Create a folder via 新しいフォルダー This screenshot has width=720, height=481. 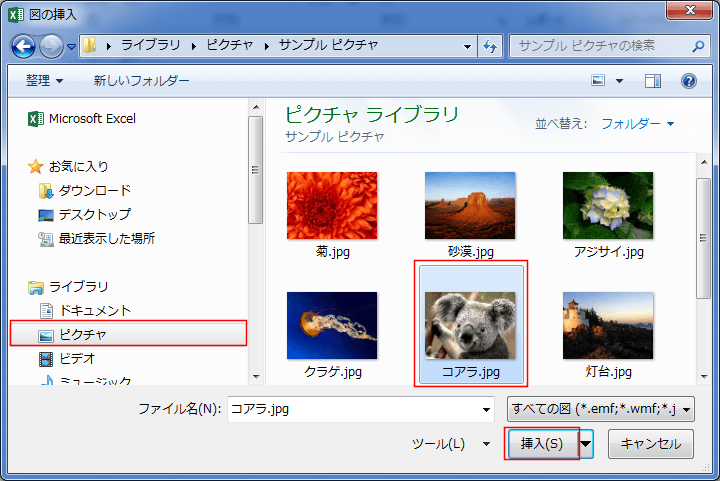pyautogui.click(x=141, y=81)
